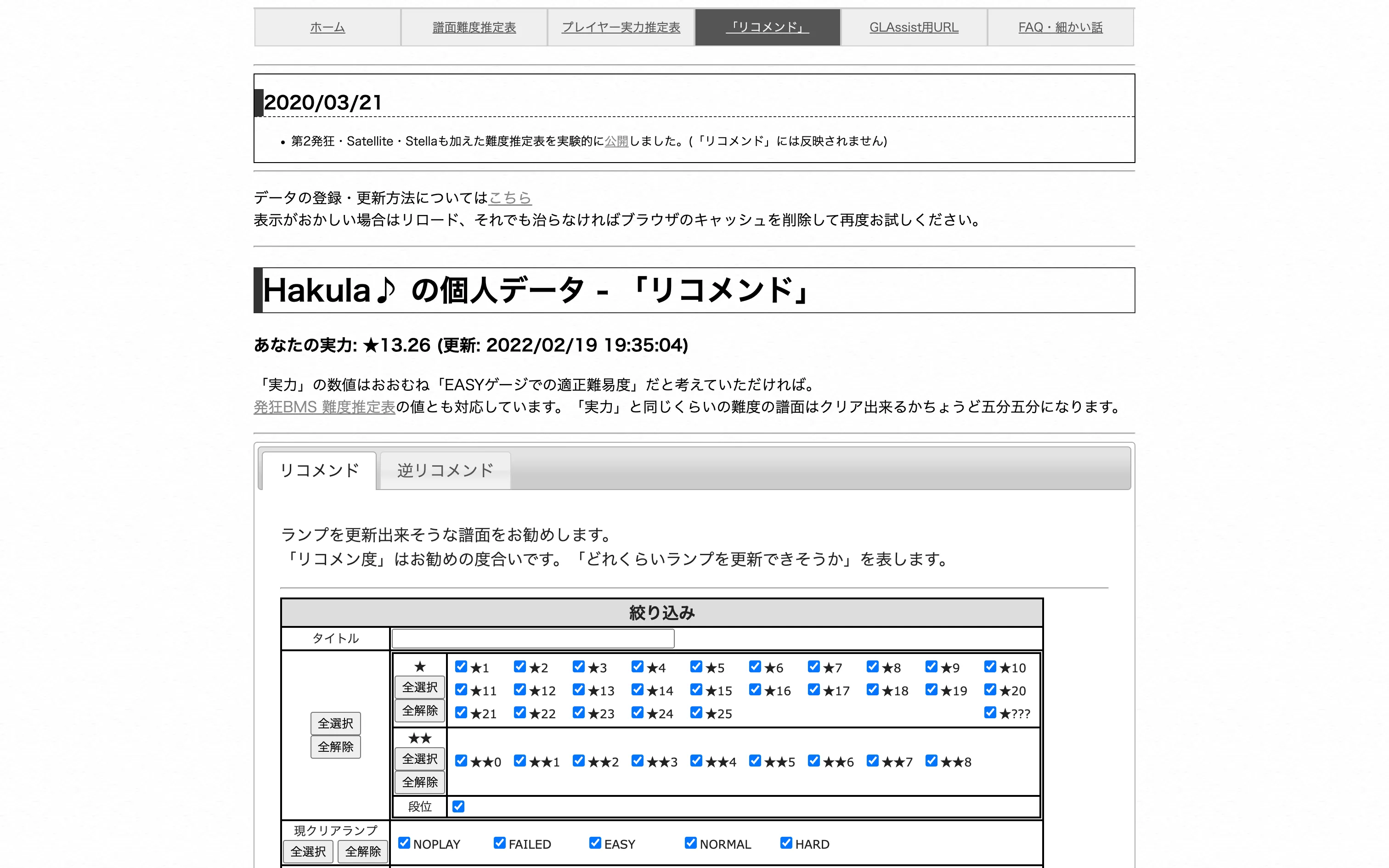This screenshot has width=1389, height=868.
Task: Follow the 公開 link in the news
Action: 616,141
